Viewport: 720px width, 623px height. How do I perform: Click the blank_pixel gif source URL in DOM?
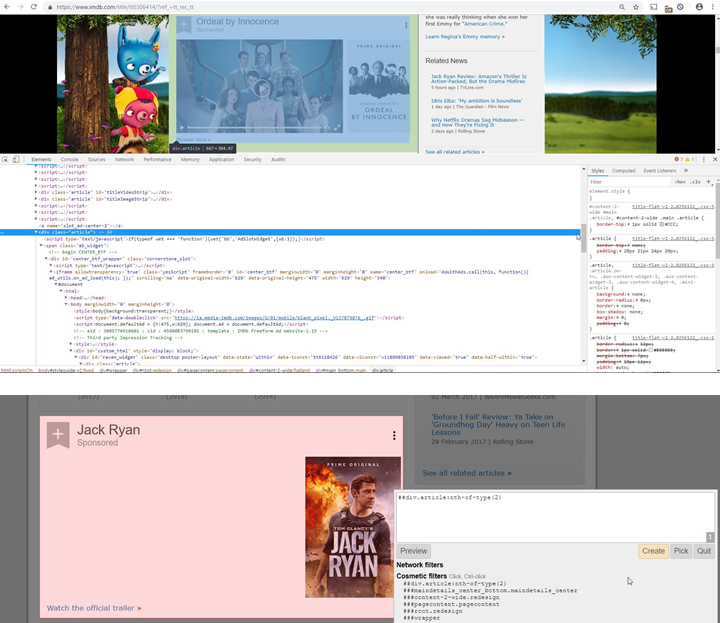pyautogui.click(x=274, y=318)
